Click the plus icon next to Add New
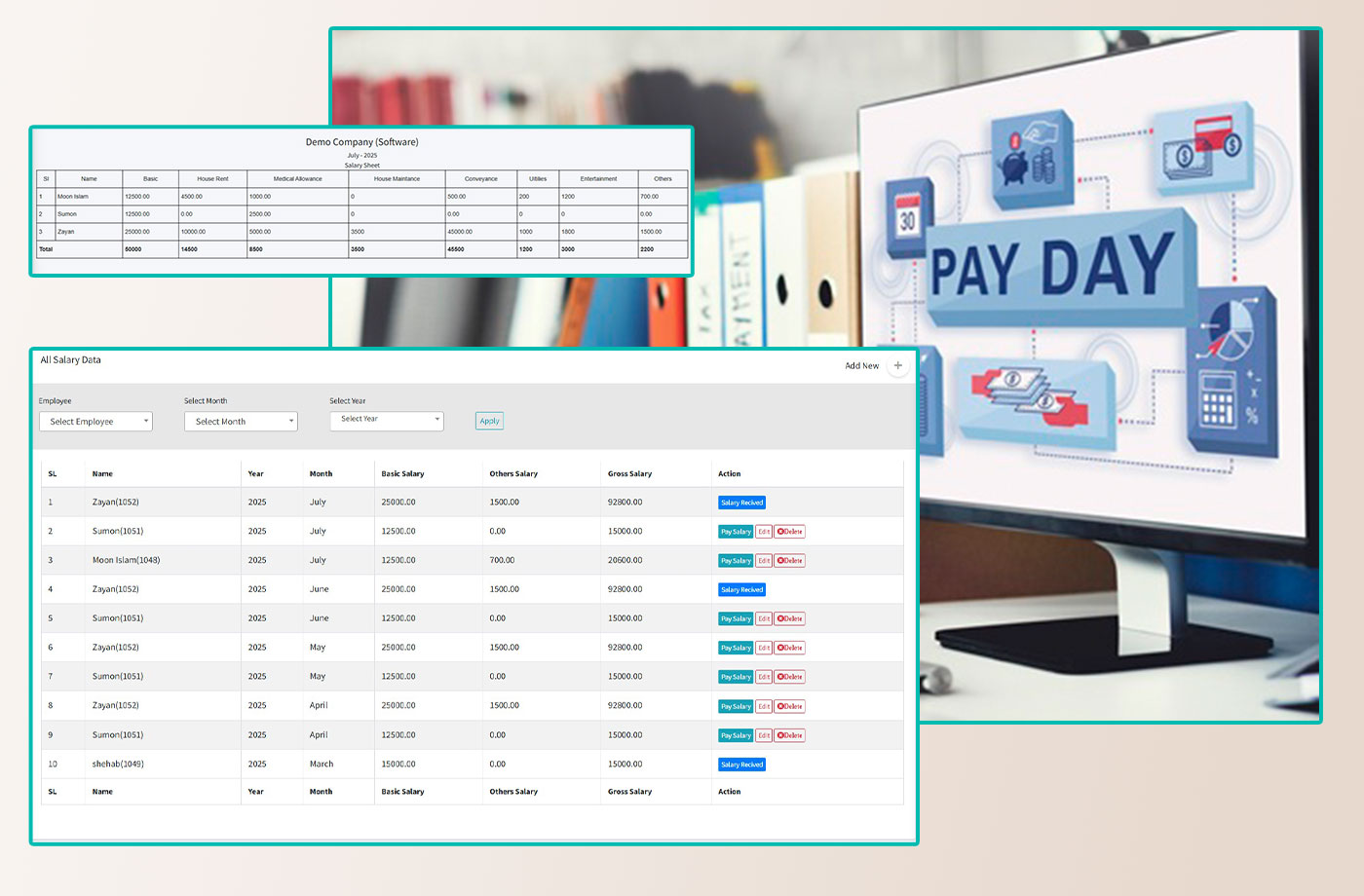The image size is (1364, 896). tap(897, 365)
